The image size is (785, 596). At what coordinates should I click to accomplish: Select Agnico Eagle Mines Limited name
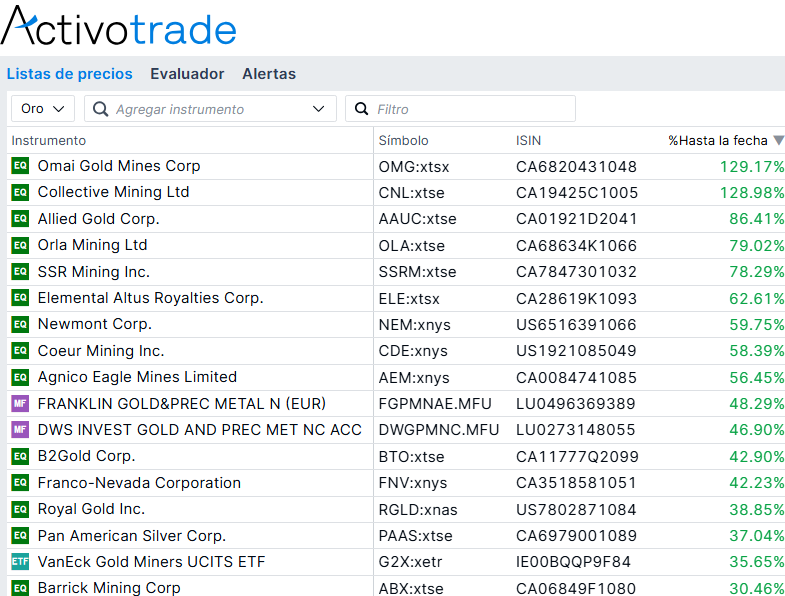(x=137, y=377)
